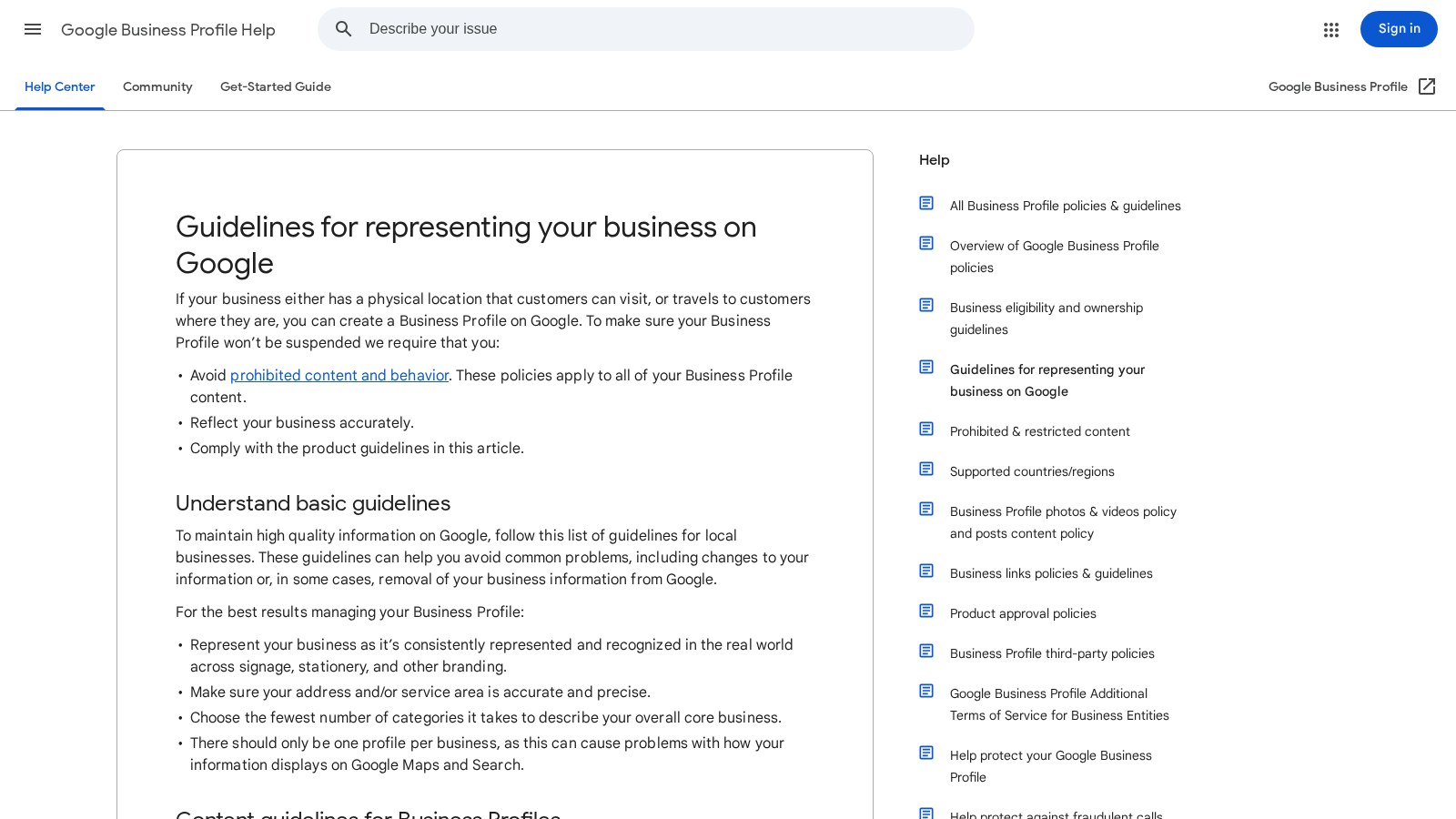Viewport: 1456px width, 819px height.
Task: Click article icon beside Overview of Google Business Profile
Action: coord(926,243)
